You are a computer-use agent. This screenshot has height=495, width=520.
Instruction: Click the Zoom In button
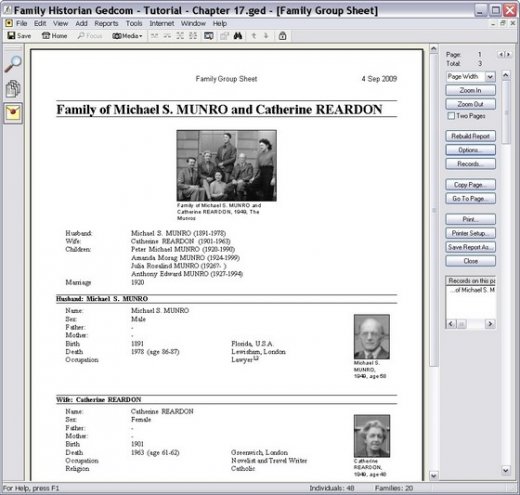(x=470, y=90)
